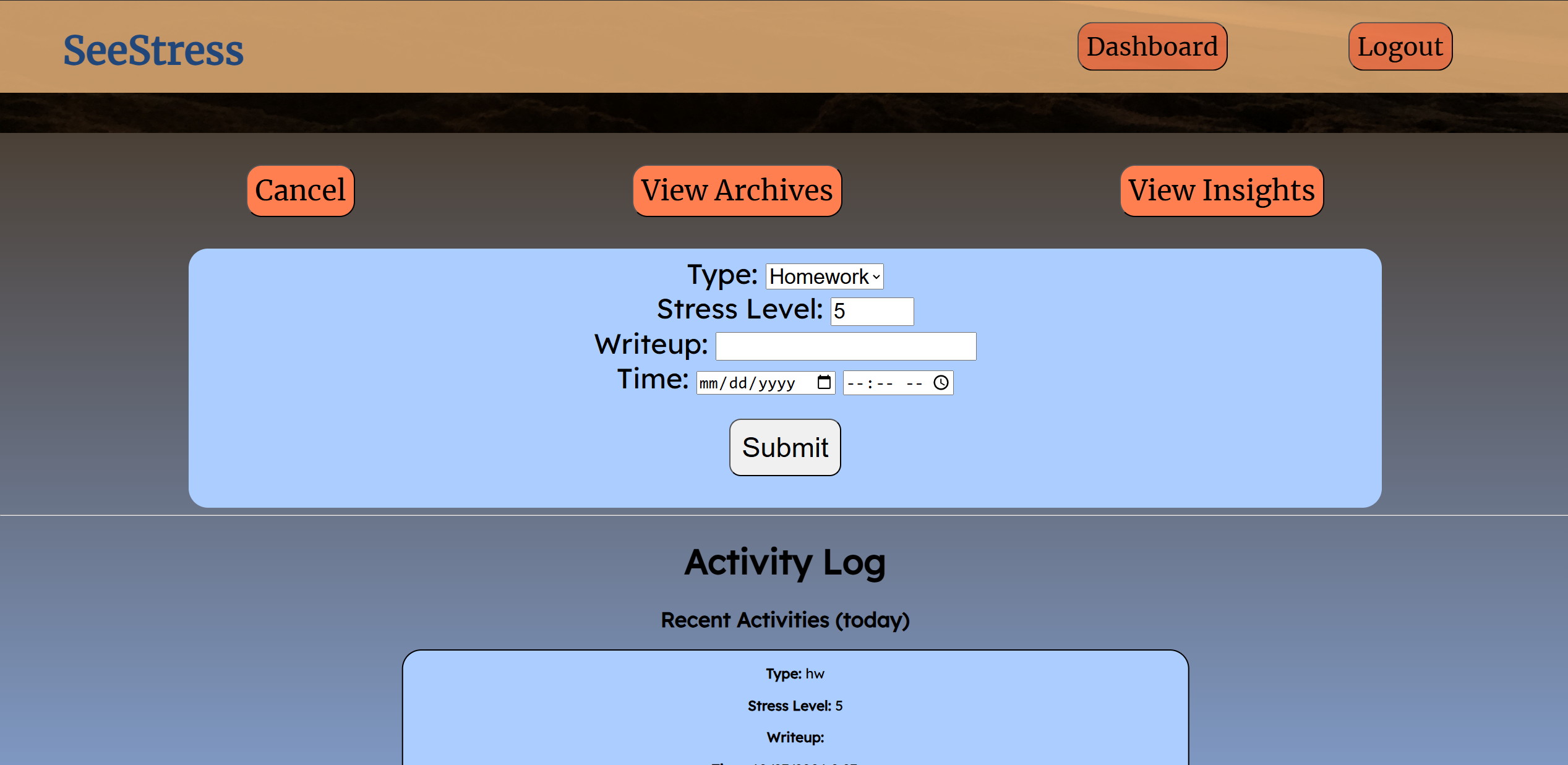Image resolution: width=1568 pixels, height=765 pixels.
Task: Select the mm month segment of date
Action: coord(709,383)
